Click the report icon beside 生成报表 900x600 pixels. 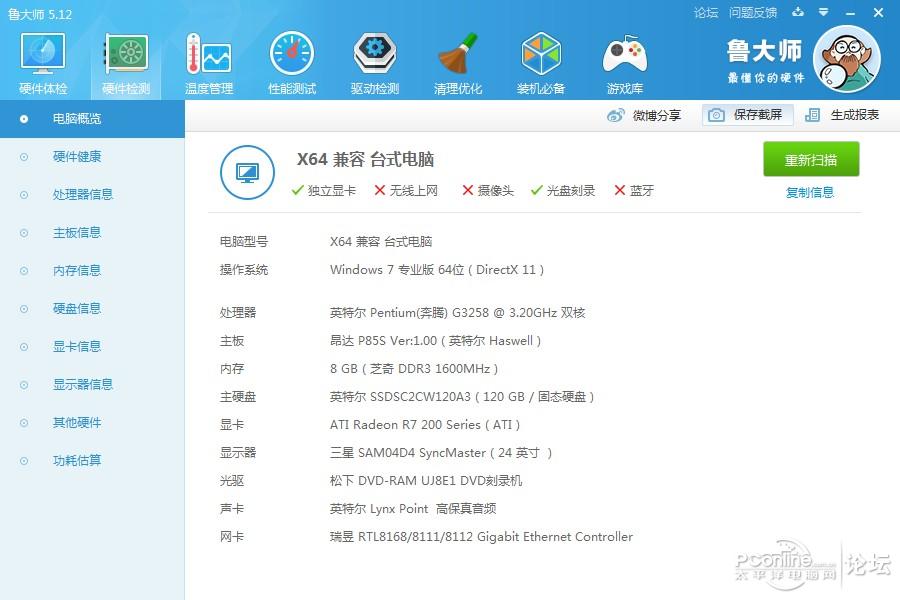click(x=812, y=115)
